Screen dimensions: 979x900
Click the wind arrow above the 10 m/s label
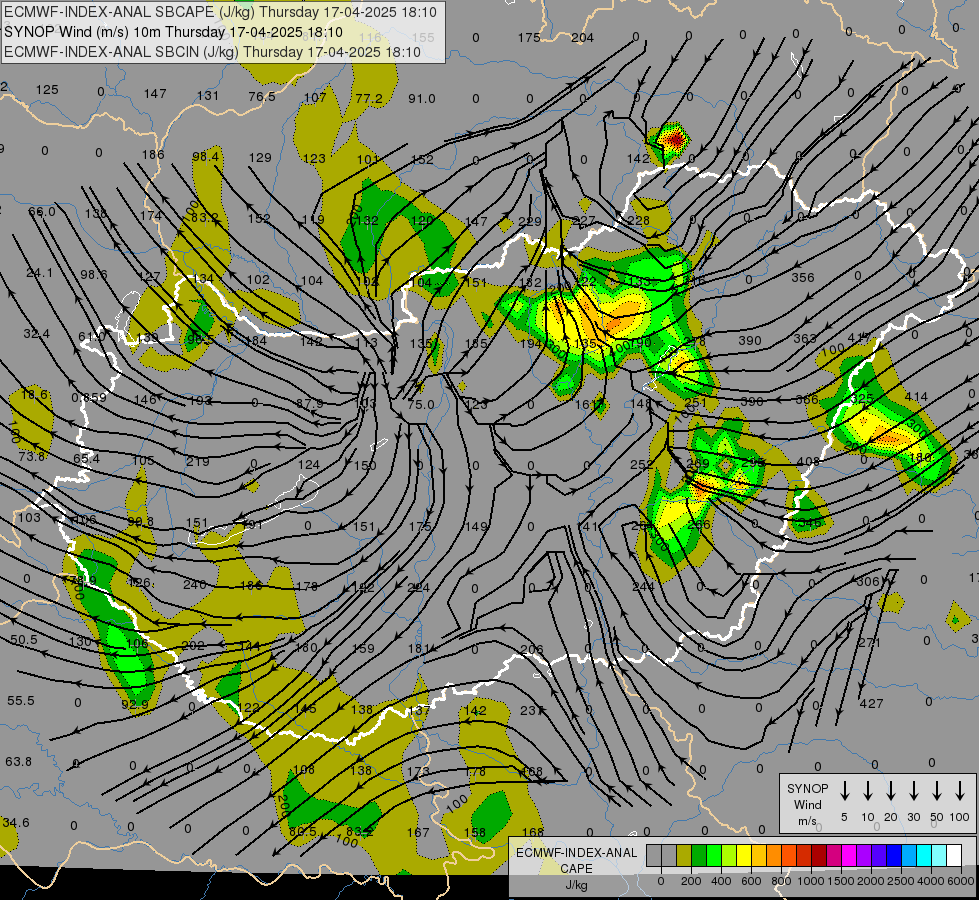(x=868, y=791)
